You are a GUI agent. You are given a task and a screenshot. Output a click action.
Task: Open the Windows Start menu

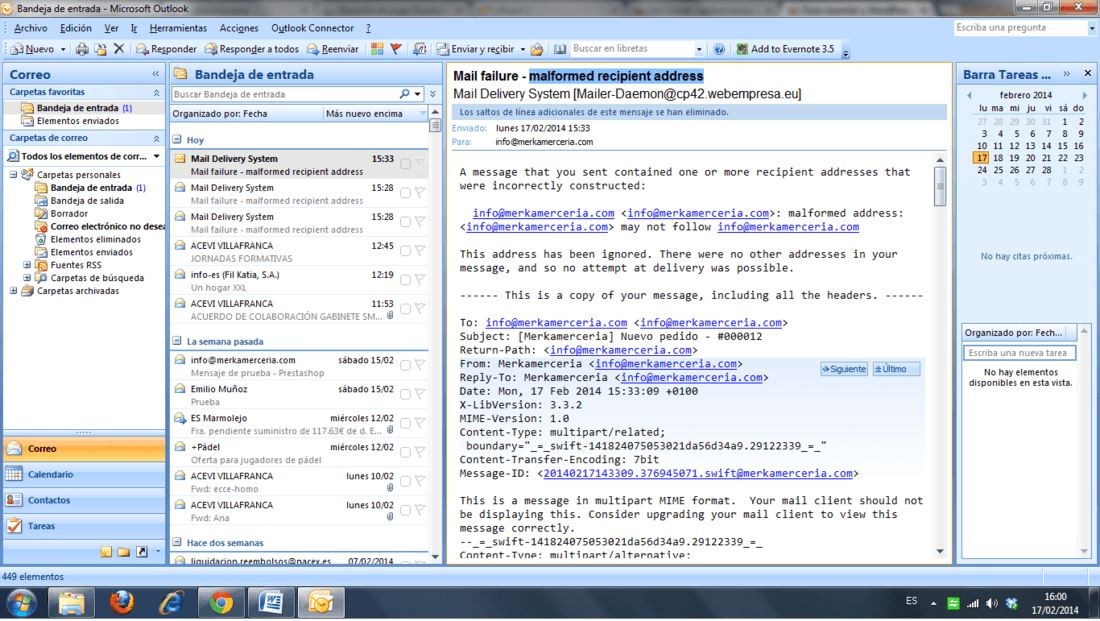click(x=22, y=603)
